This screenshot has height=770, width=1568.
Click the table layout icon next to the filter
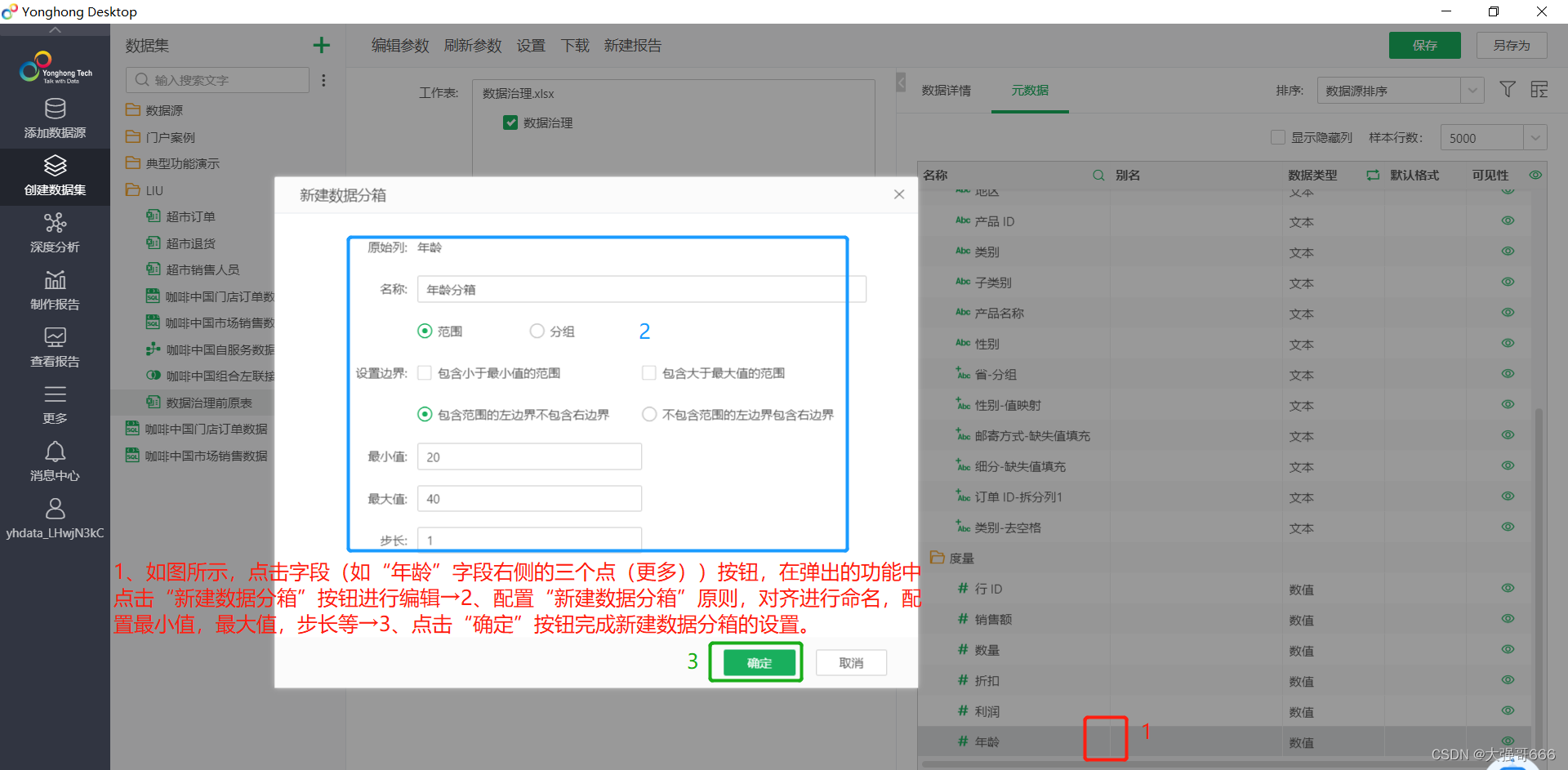click(x=1539, y=90)
